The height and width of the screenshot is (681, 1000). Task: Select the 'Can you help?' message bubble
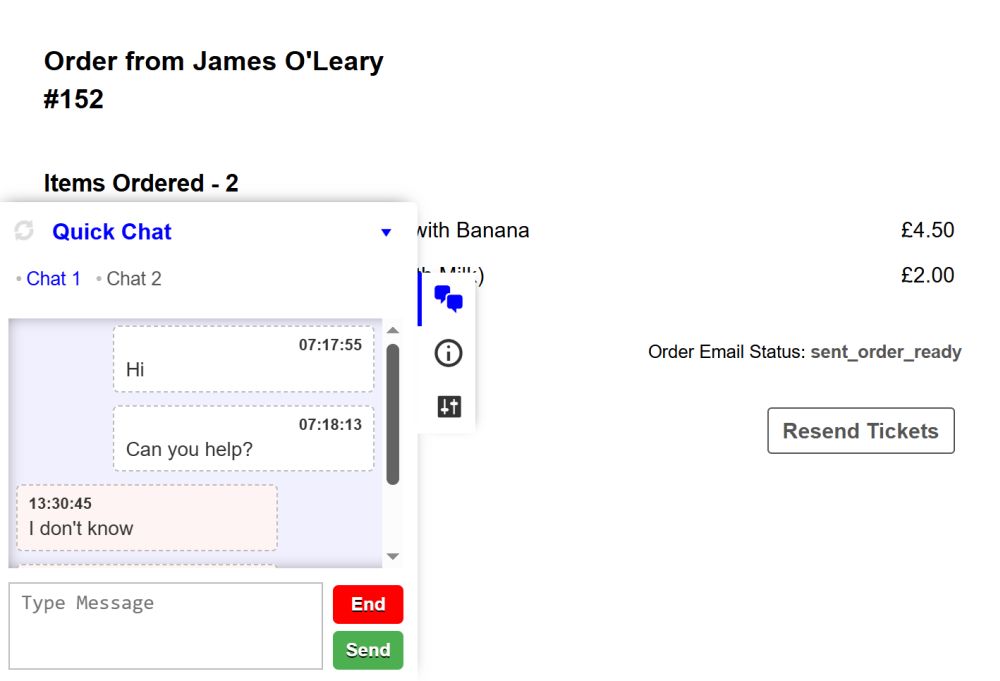tap(244, 439)
